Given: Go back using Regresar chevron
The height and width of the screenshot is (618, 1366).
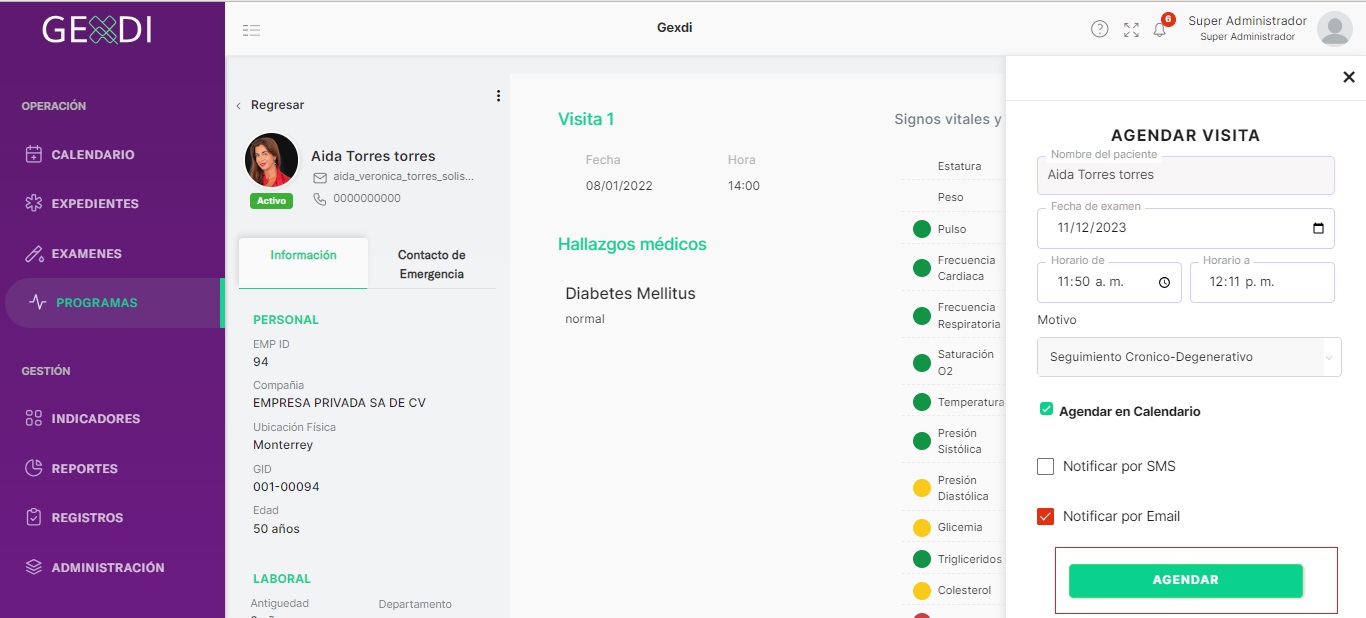Looking at the screenshot, I should click(239, 105).
